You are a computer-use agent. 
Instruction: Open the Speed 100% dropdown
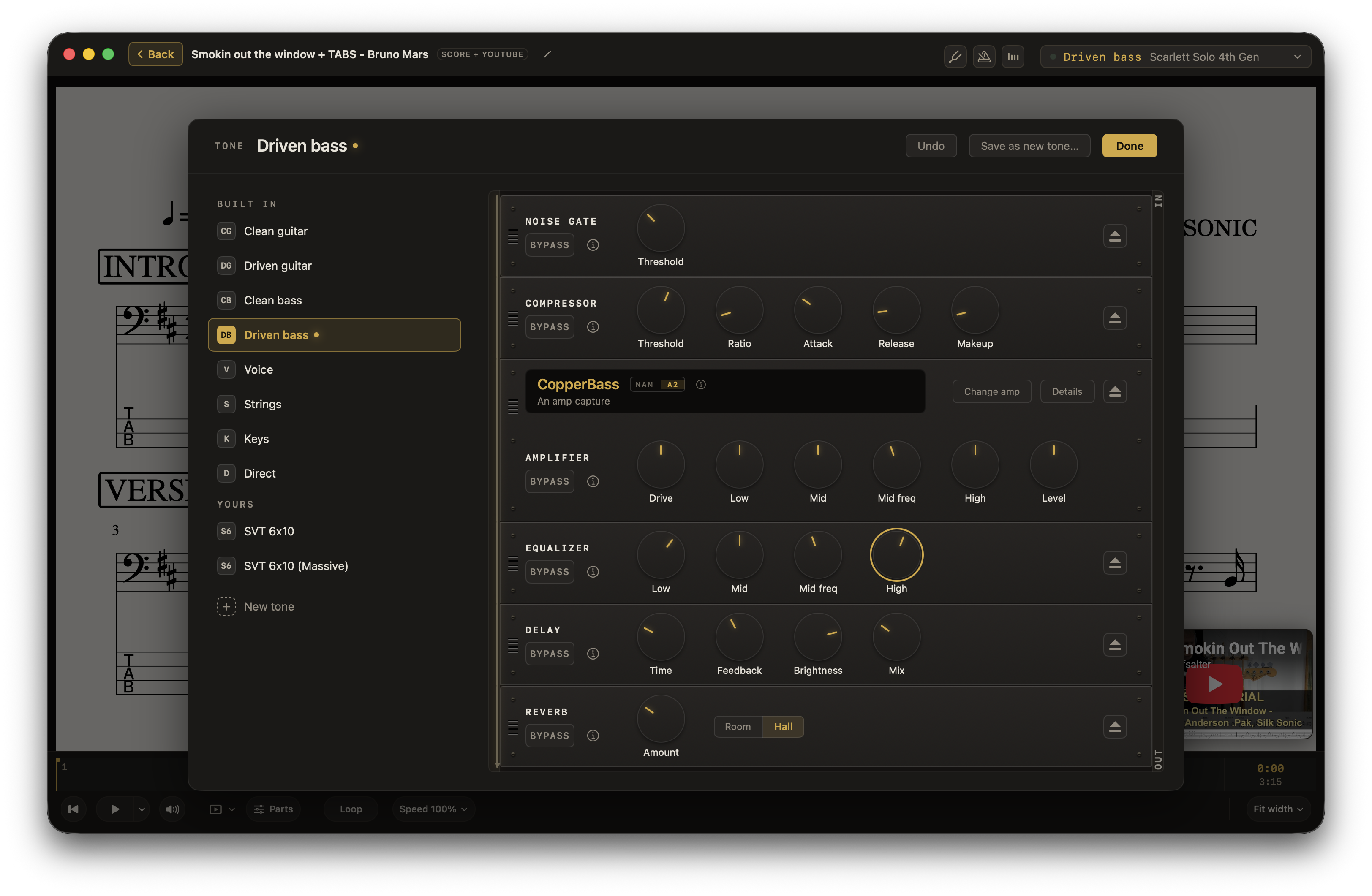(x=433, y=809)
